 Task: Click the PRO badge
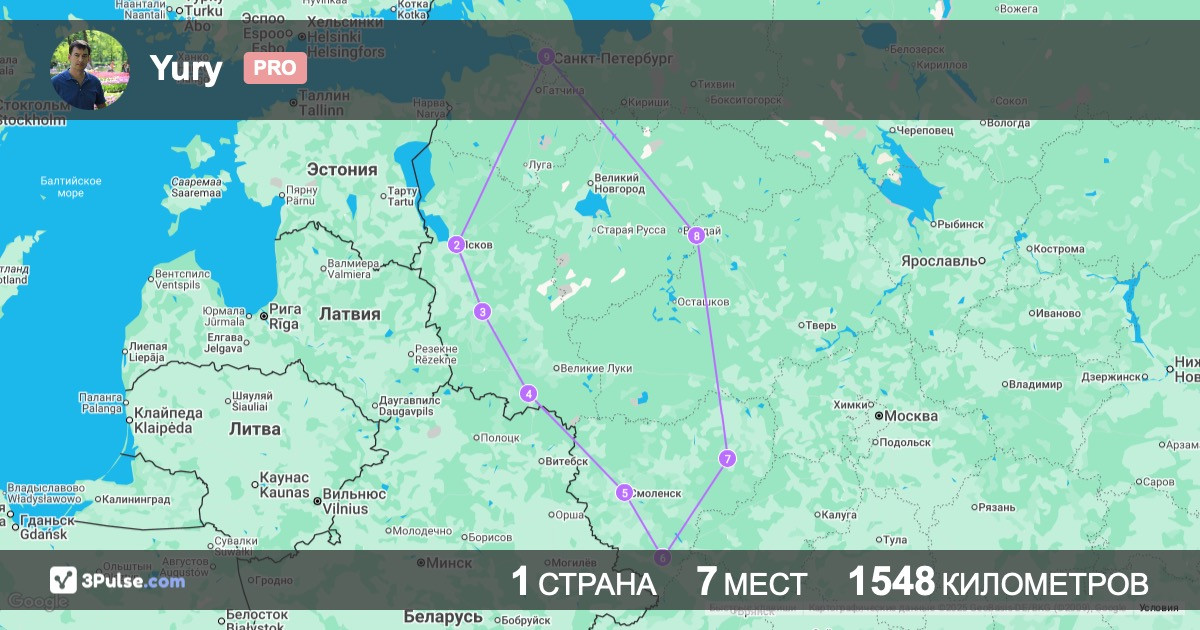[275, 68]
